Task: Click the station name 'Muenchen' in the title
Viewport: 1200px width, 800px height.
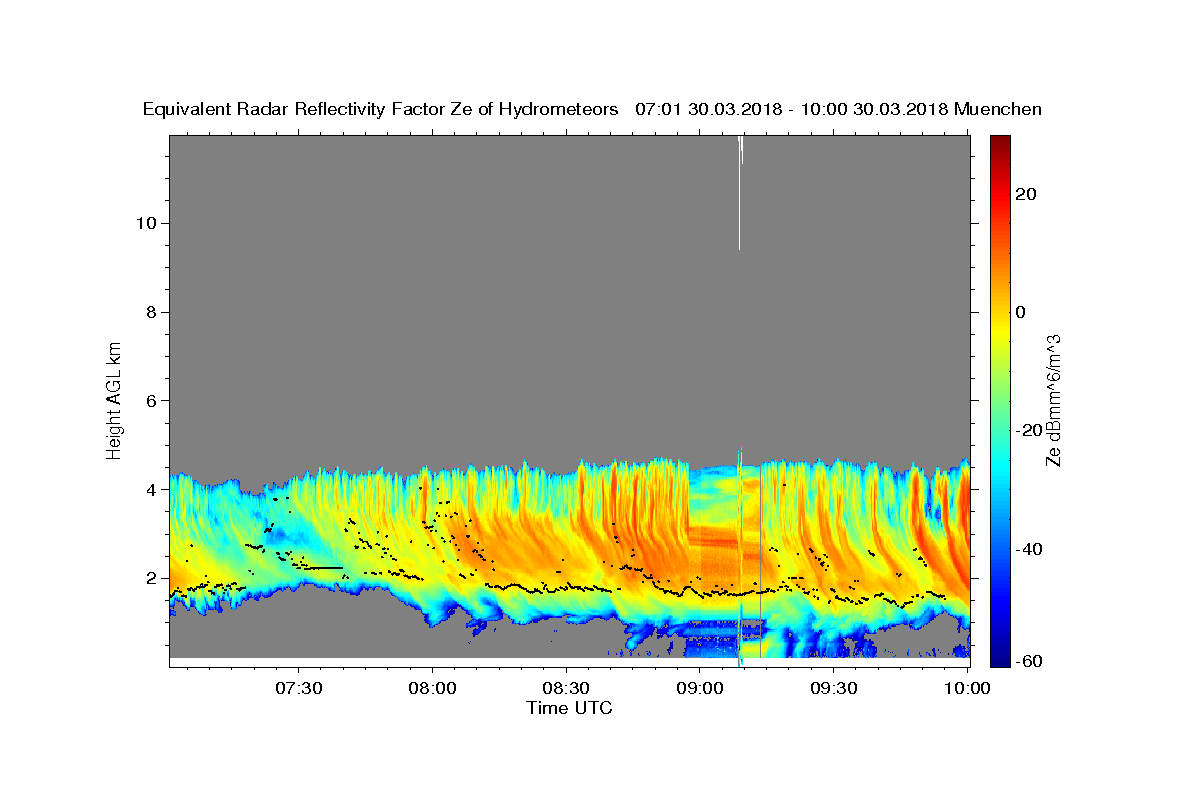Action: pyautogui.click(x=998, y=110)
